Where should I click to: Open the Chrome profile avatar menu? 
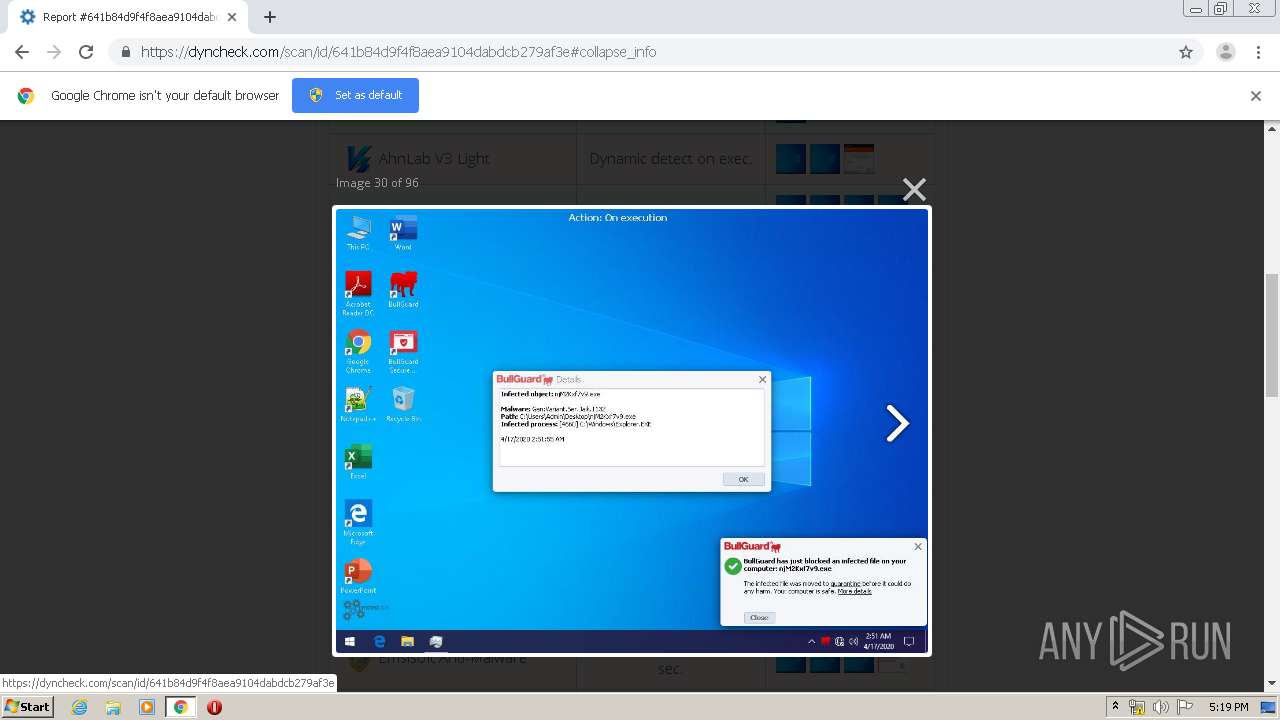pyautogui.click(x=1226, y=52)
